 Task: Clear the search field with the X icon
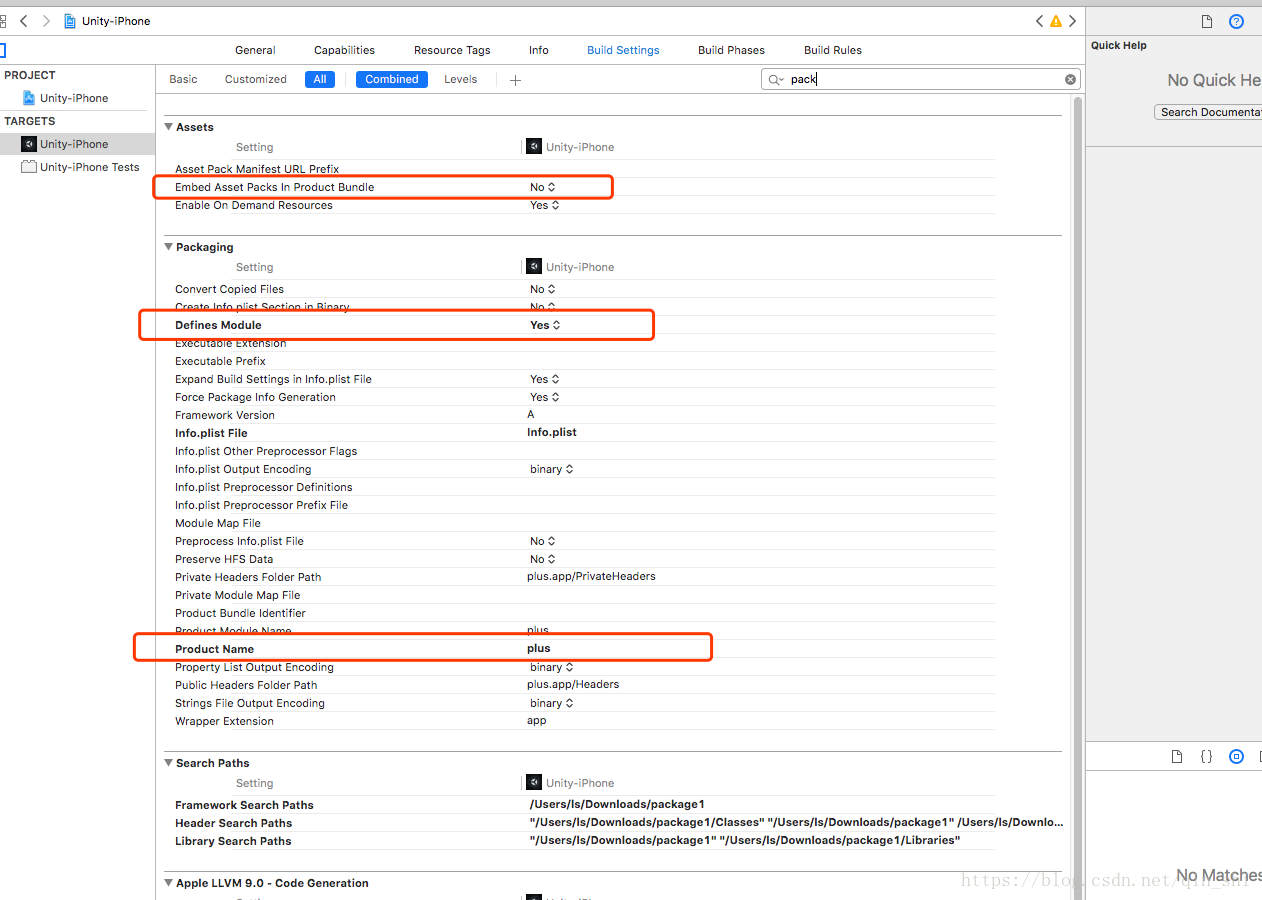pos(1070,79)
